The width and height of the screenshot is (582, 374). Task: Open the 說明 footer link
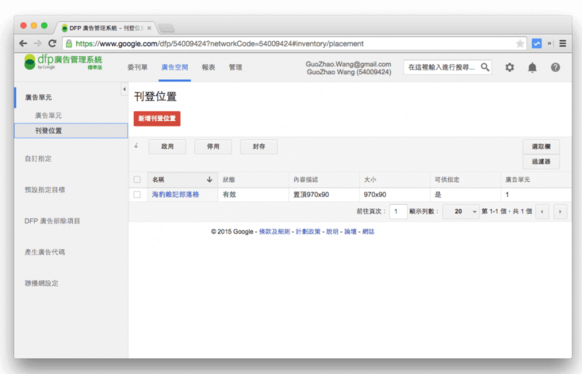point(332,232)
